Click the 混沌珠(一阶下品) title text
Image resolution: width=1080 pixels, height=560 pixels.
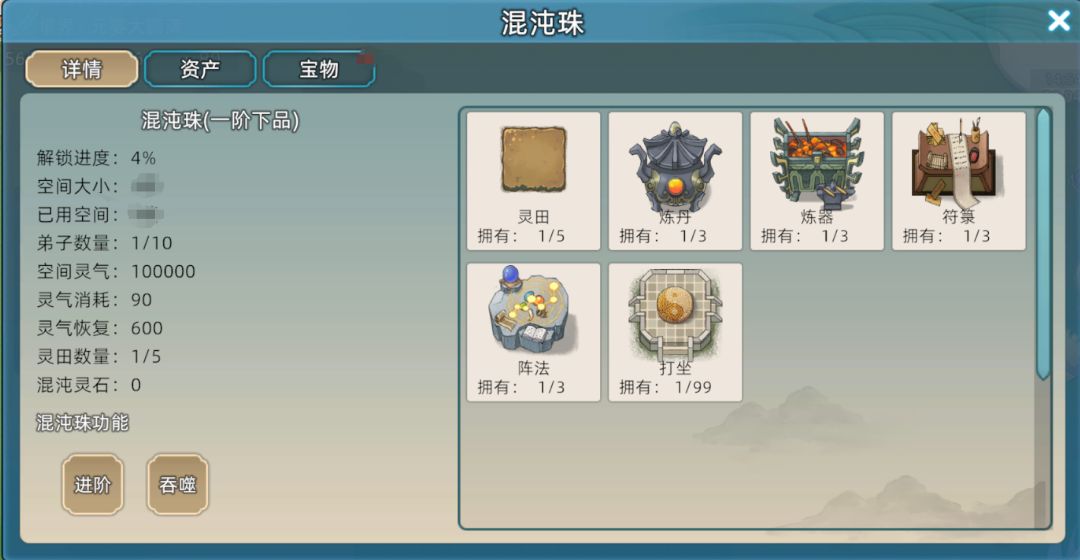coord(220,121)
